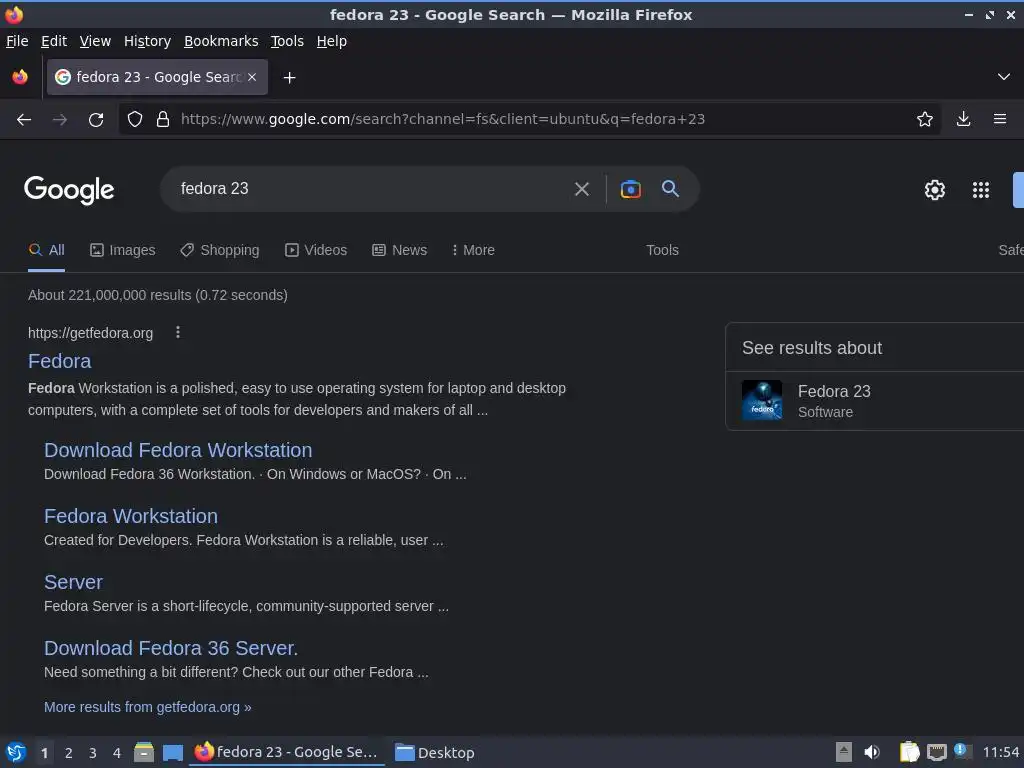Clear the Google search box
This screenshot has width=1024, height=768.
point(581,189)
